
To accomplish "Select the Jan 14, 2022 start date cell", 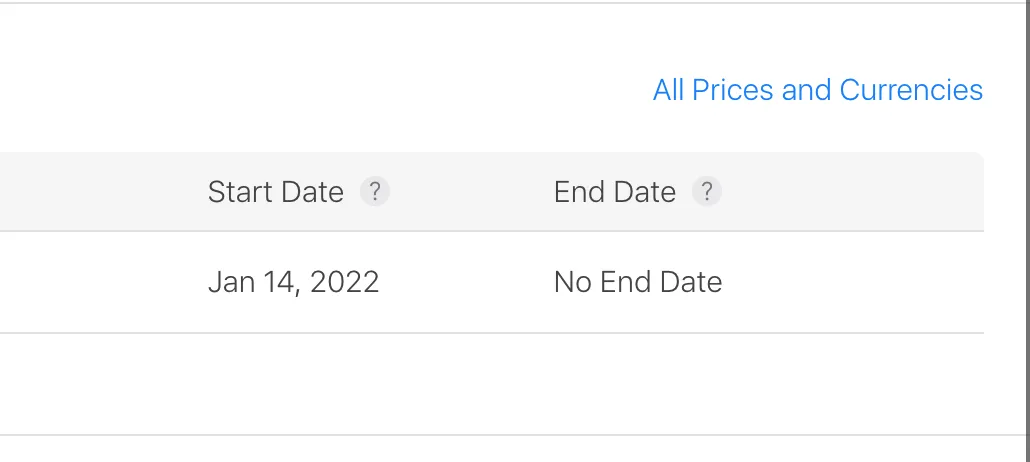I will pos(293,282).
